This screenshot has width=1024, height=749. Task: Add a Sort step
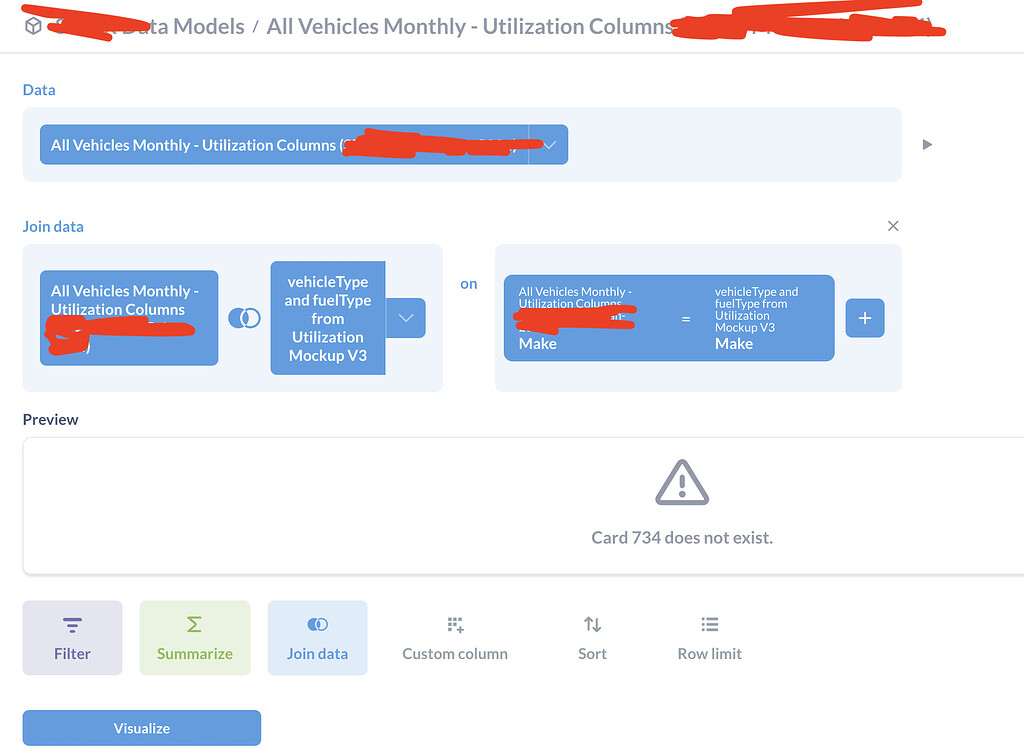click(592, 638)
